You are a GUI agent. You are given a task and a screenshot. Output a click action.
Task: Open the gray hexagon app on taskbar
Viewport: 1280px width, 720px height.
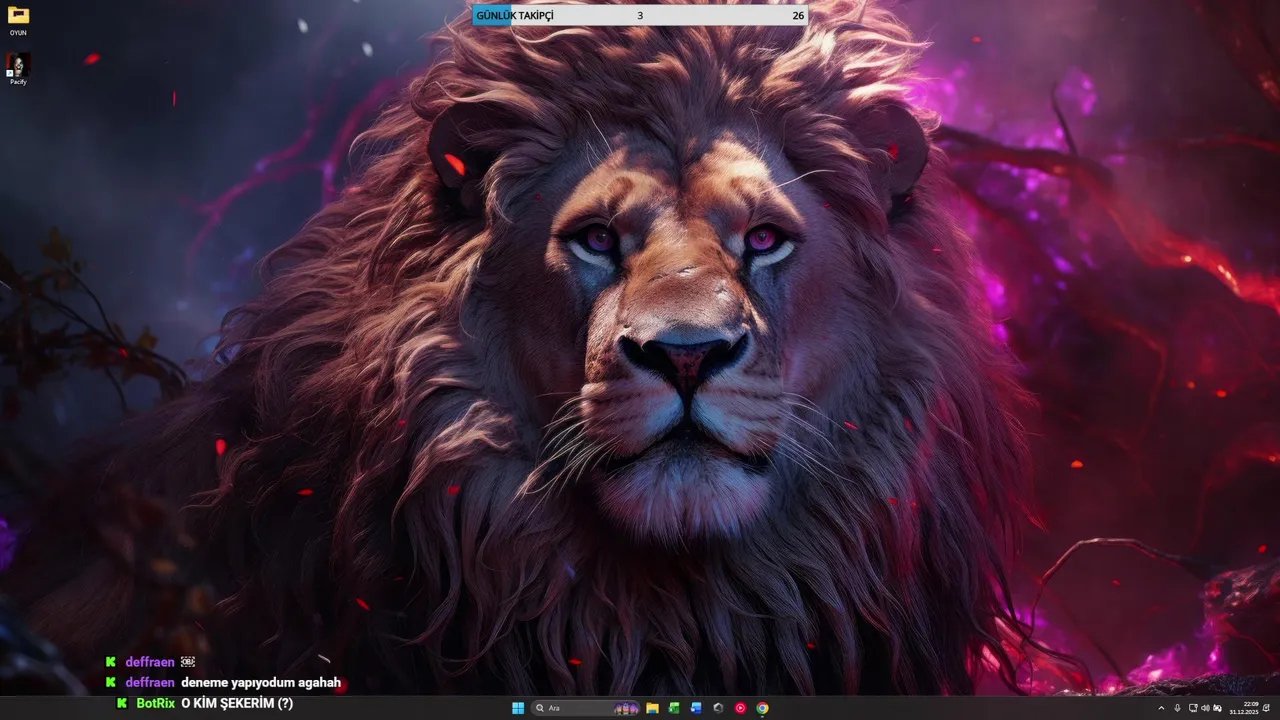coord(718,708)
